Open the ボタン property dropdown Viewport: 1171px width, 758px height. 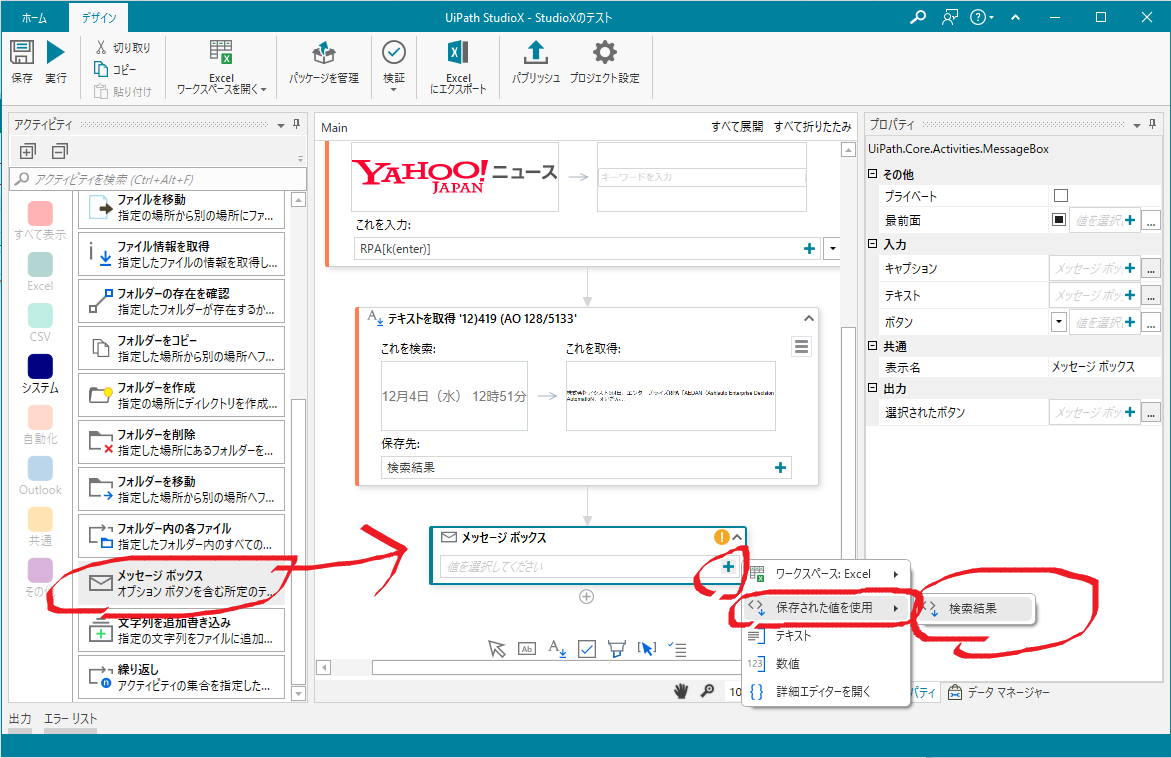[x=1058, y=322]
